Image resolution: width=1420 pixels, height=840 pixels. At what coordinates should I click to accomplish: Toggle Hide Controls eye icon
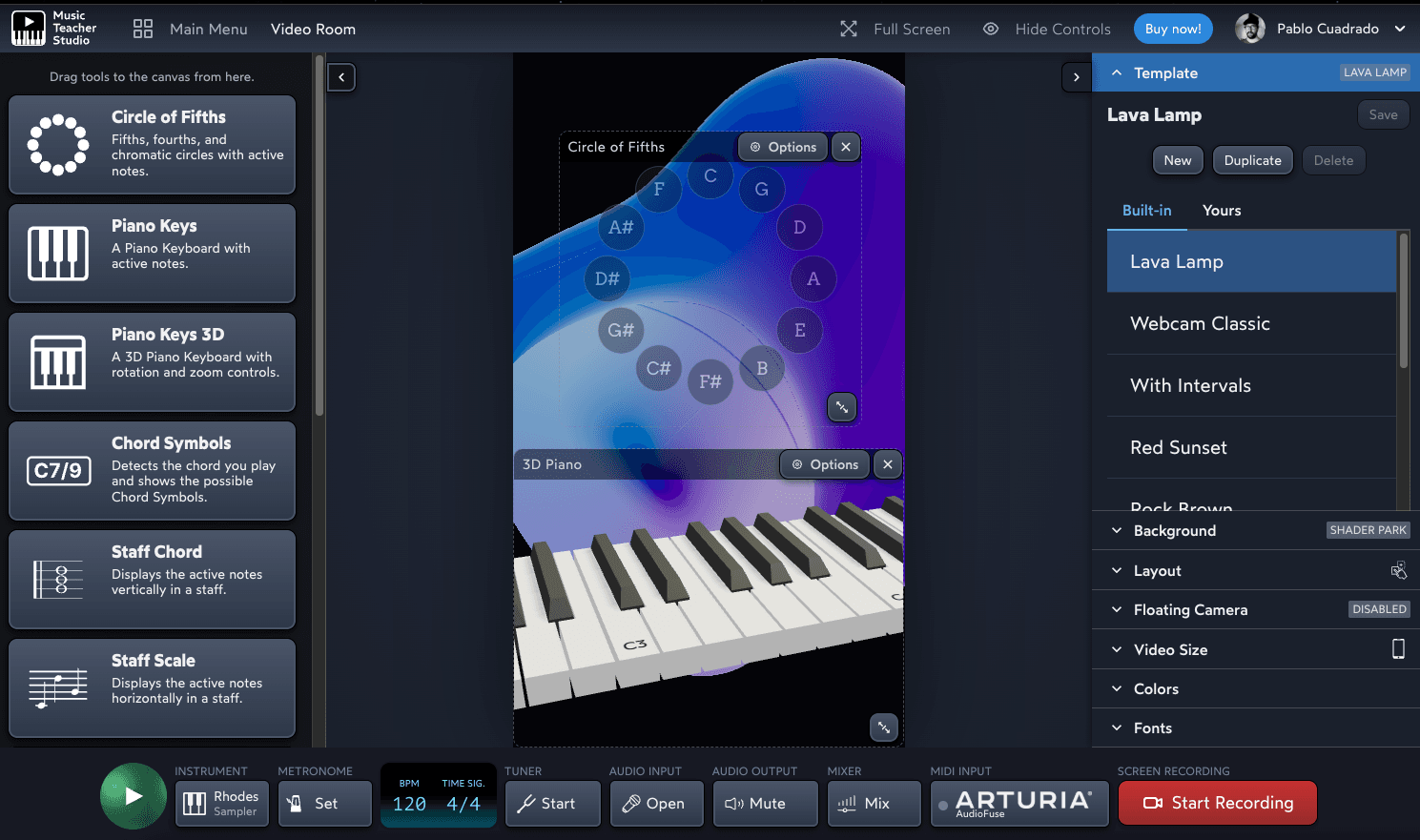tap(991, 29)
